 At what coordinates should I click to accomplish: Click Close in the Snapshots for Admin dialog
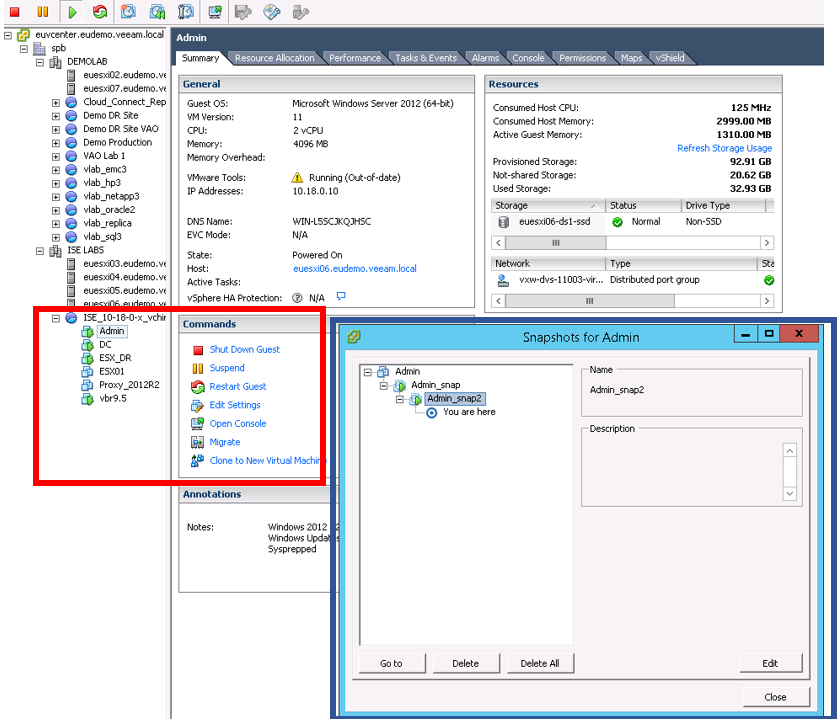pyautogui.click(x=775, y=697)
